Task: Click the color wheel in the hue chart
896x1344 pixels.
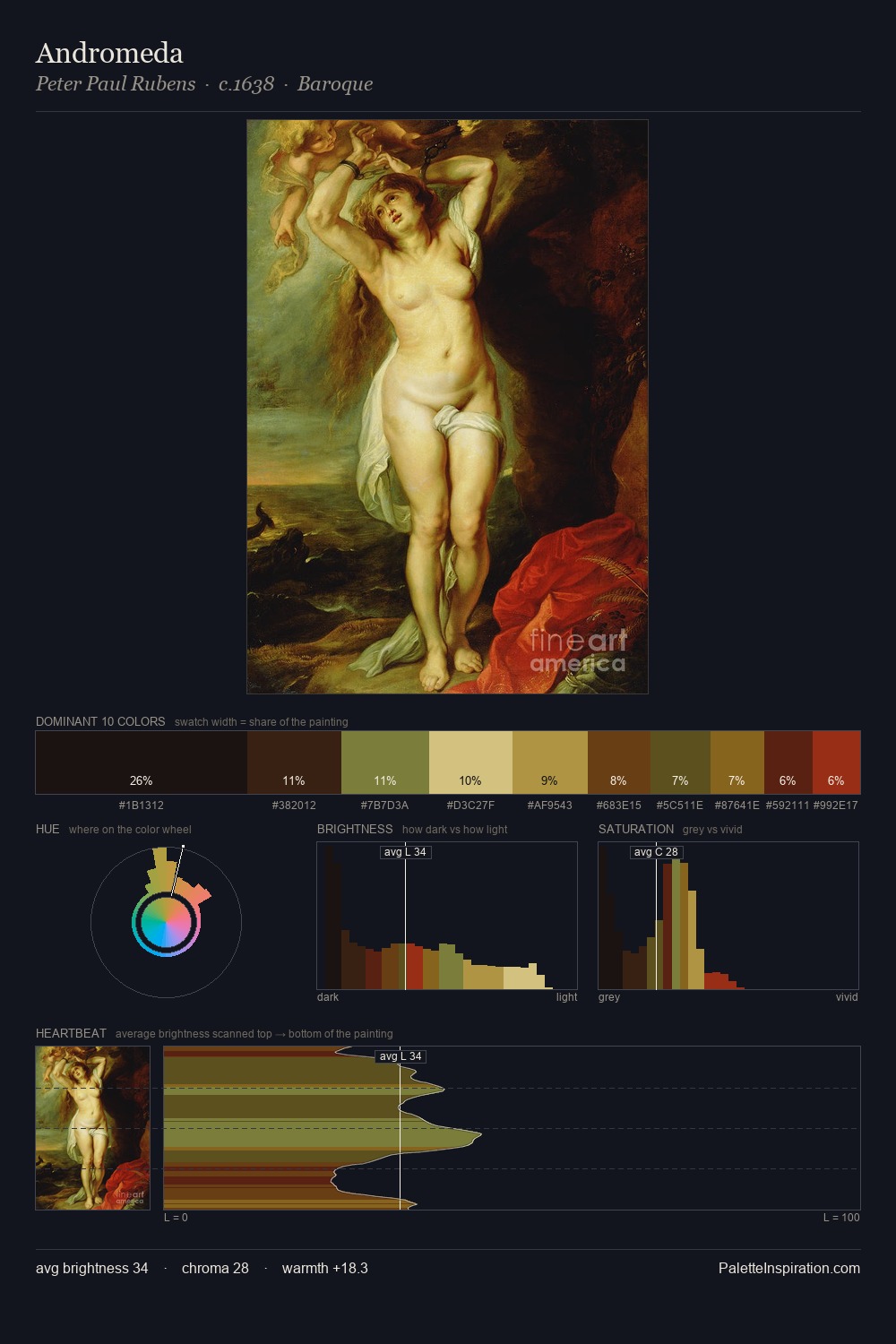Action: tap(166, 923)
